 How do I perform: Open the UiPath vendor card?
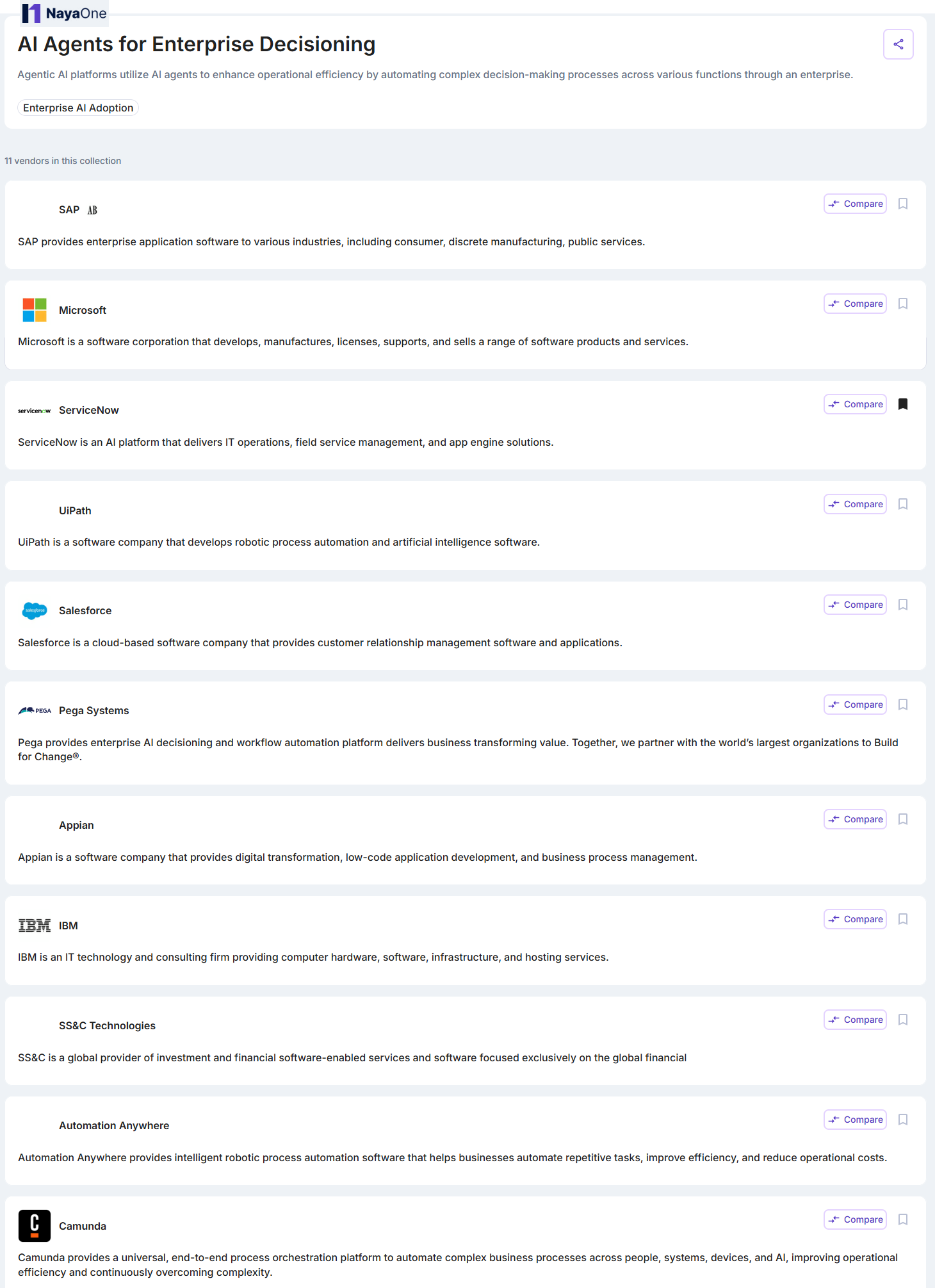(x=75, y=510)
